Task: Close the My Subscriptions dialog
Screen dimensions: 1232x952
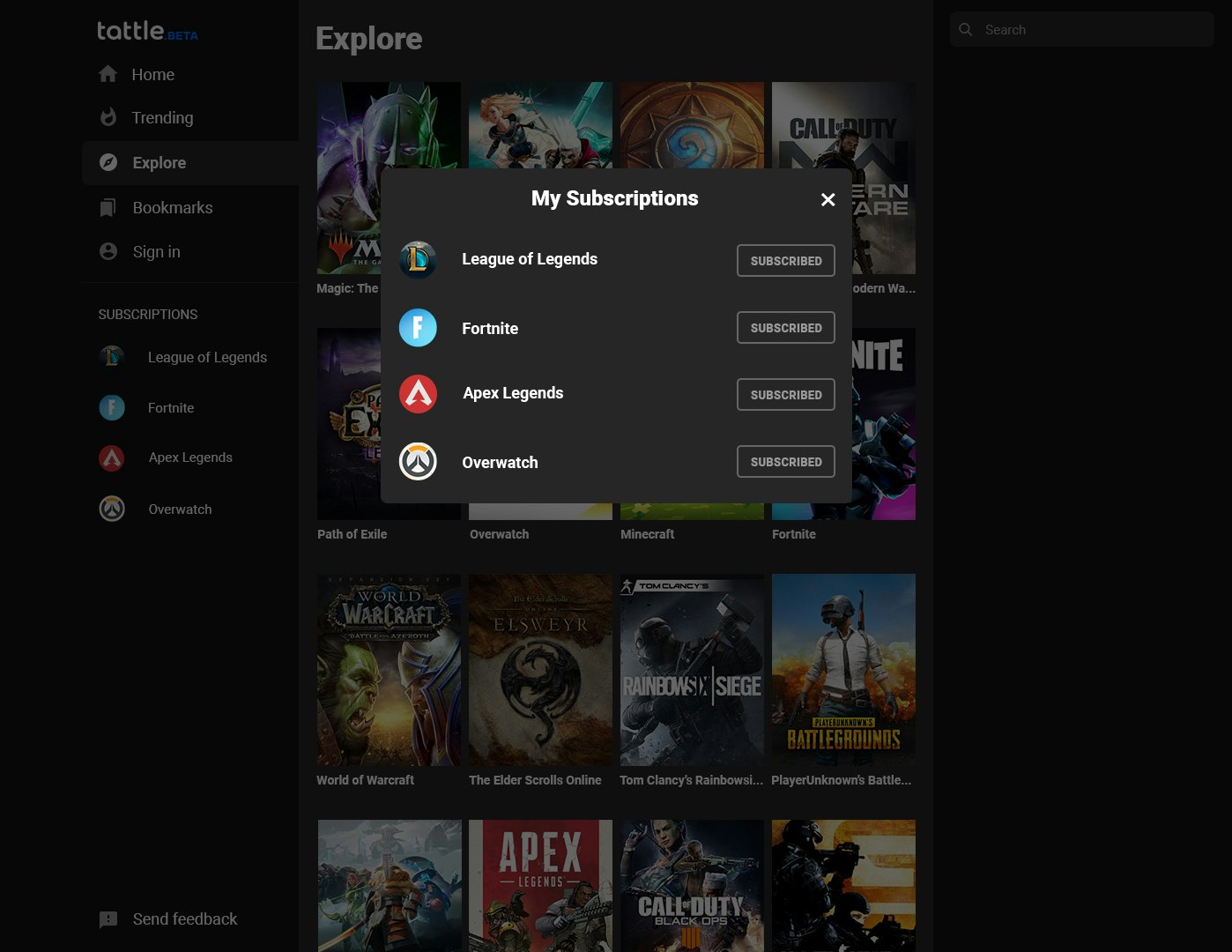Action: tap(828, 200)
